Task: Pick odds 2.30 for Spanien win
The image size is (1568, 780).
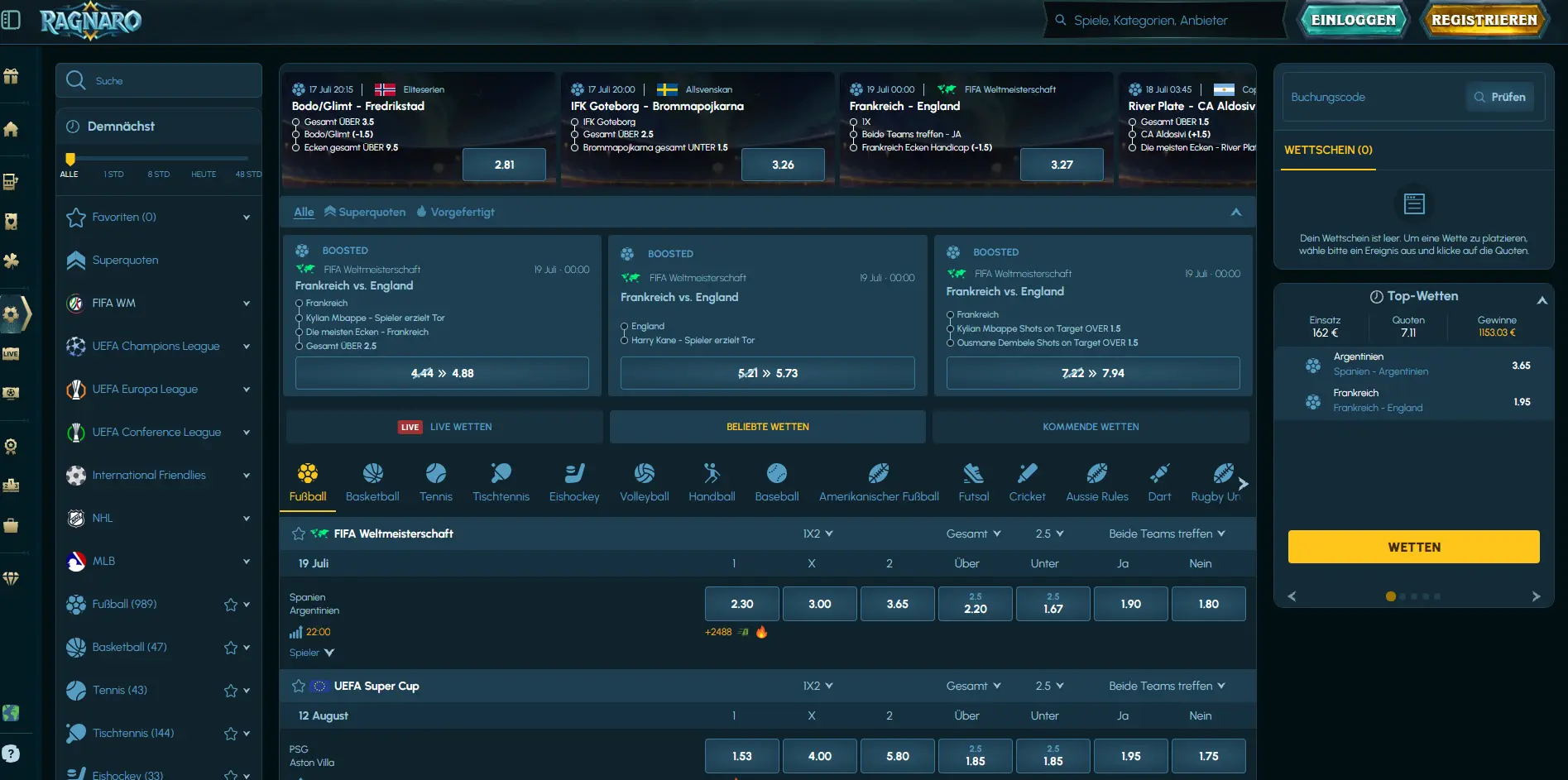Action: pyautogui.click(x=742, y=604)
